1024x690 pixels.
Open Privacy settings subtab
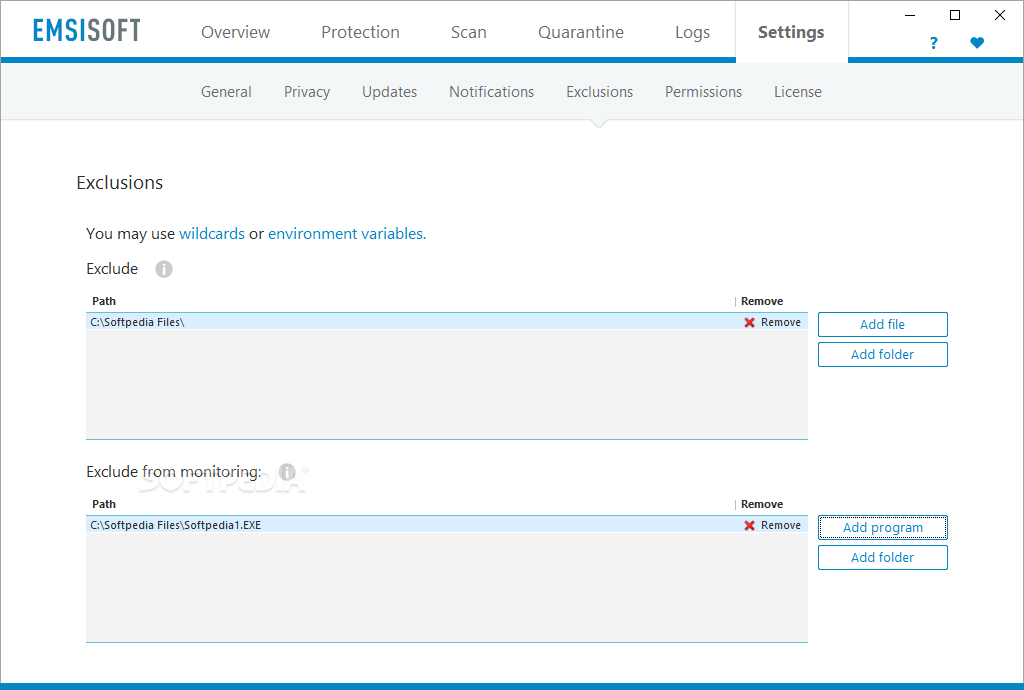[x=307, y=92]
